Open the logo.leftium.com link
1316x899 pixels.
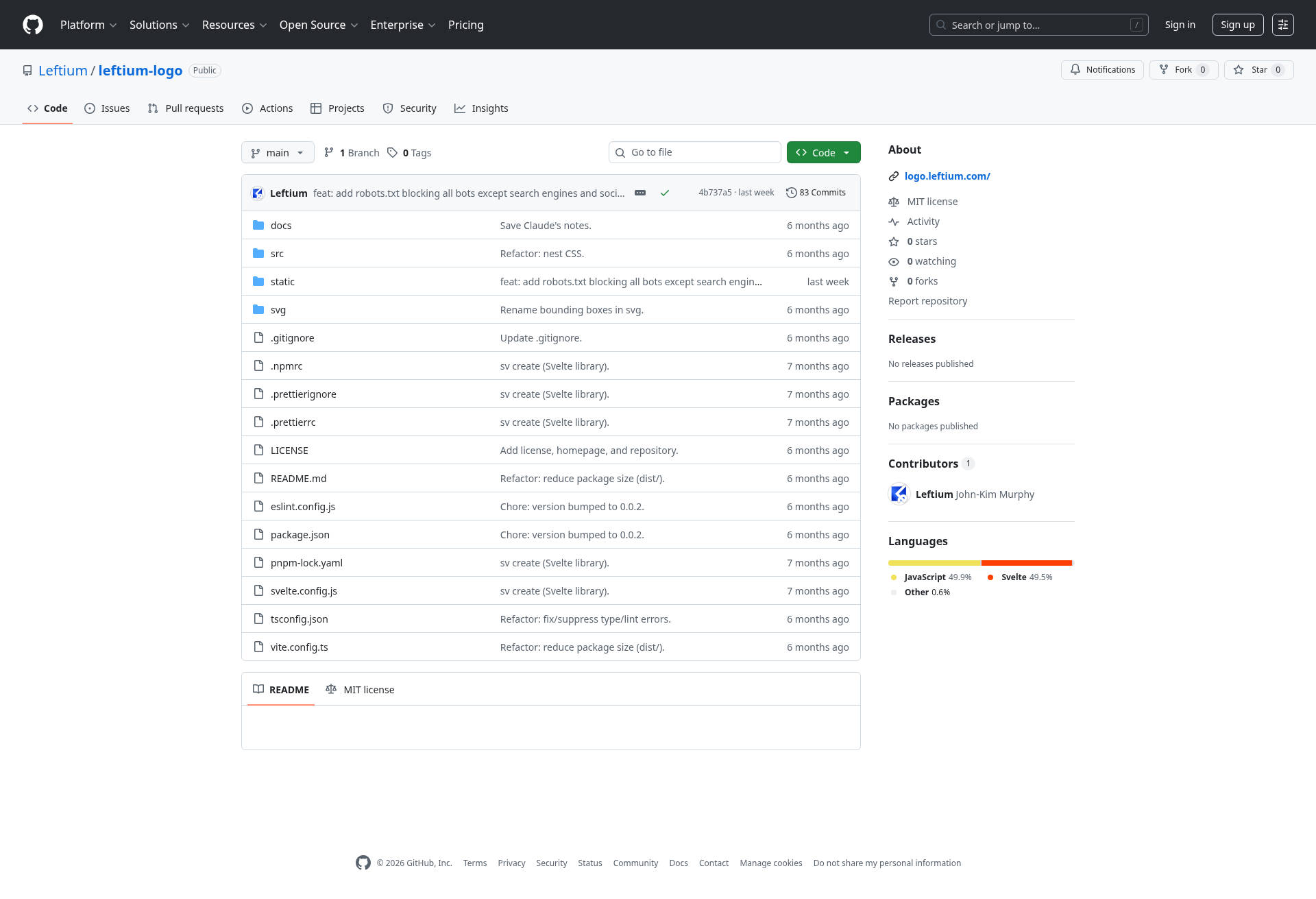947,176
